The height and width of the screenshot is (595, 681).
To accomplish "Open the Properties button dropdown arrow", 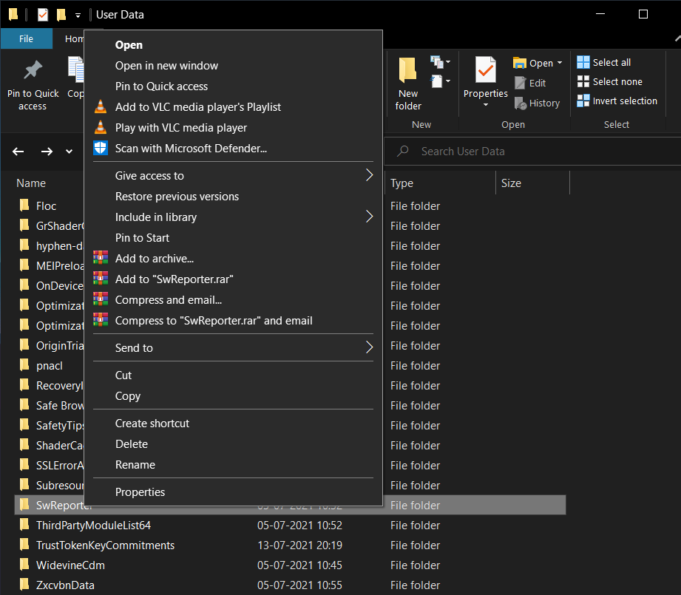I will (x=486, y=105).
